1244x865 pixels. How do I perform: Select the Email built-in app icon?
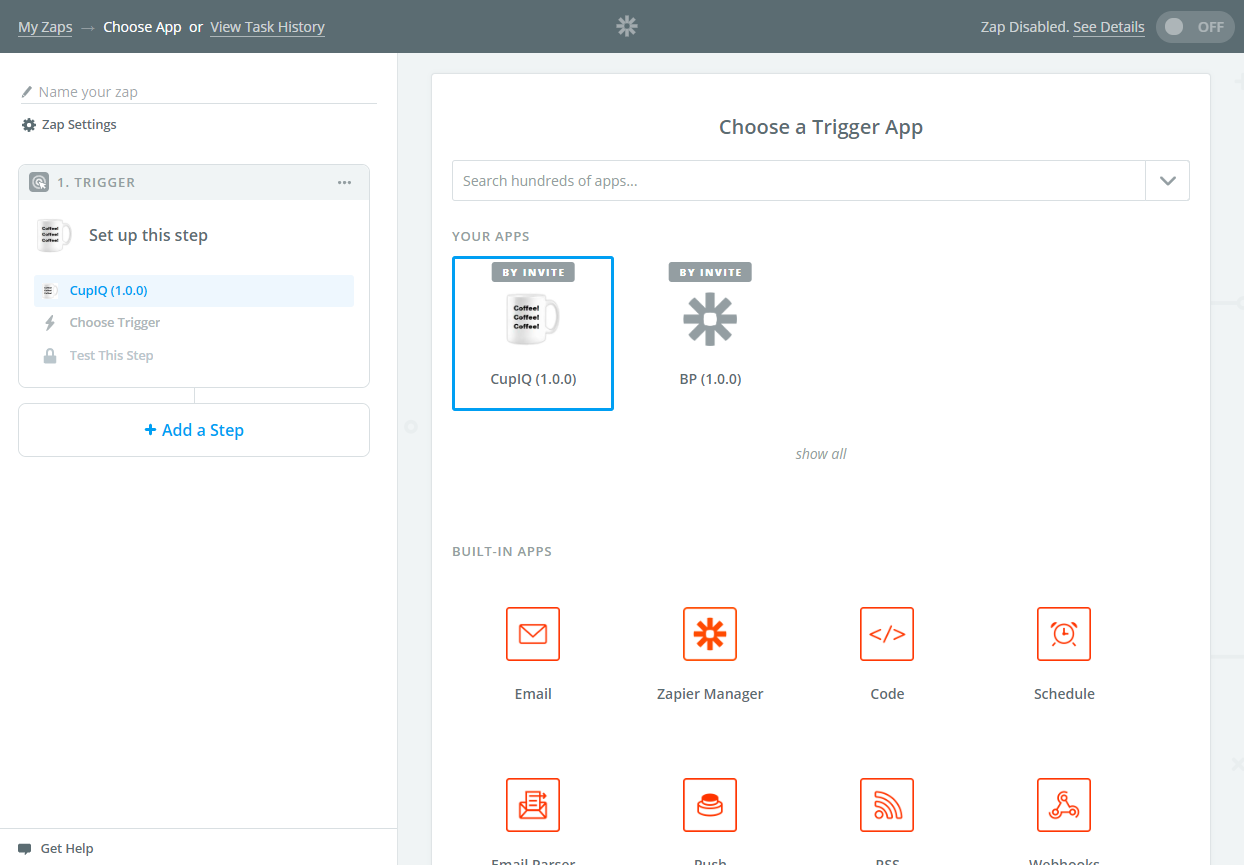(x=533, y=634)
